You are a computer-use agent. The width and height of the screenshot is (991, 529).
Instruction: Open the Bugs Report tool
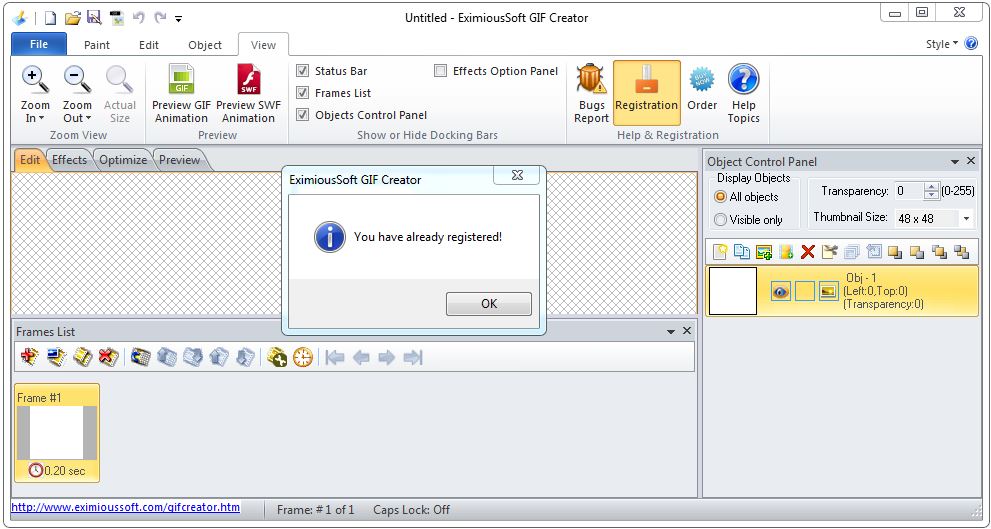point(592,94)
